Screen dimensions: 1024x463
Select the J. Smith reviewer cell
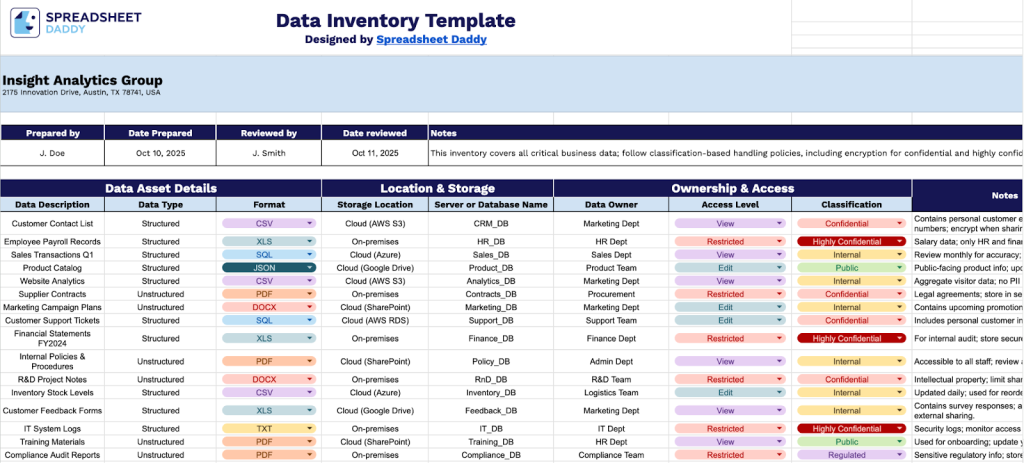[269, 153]
